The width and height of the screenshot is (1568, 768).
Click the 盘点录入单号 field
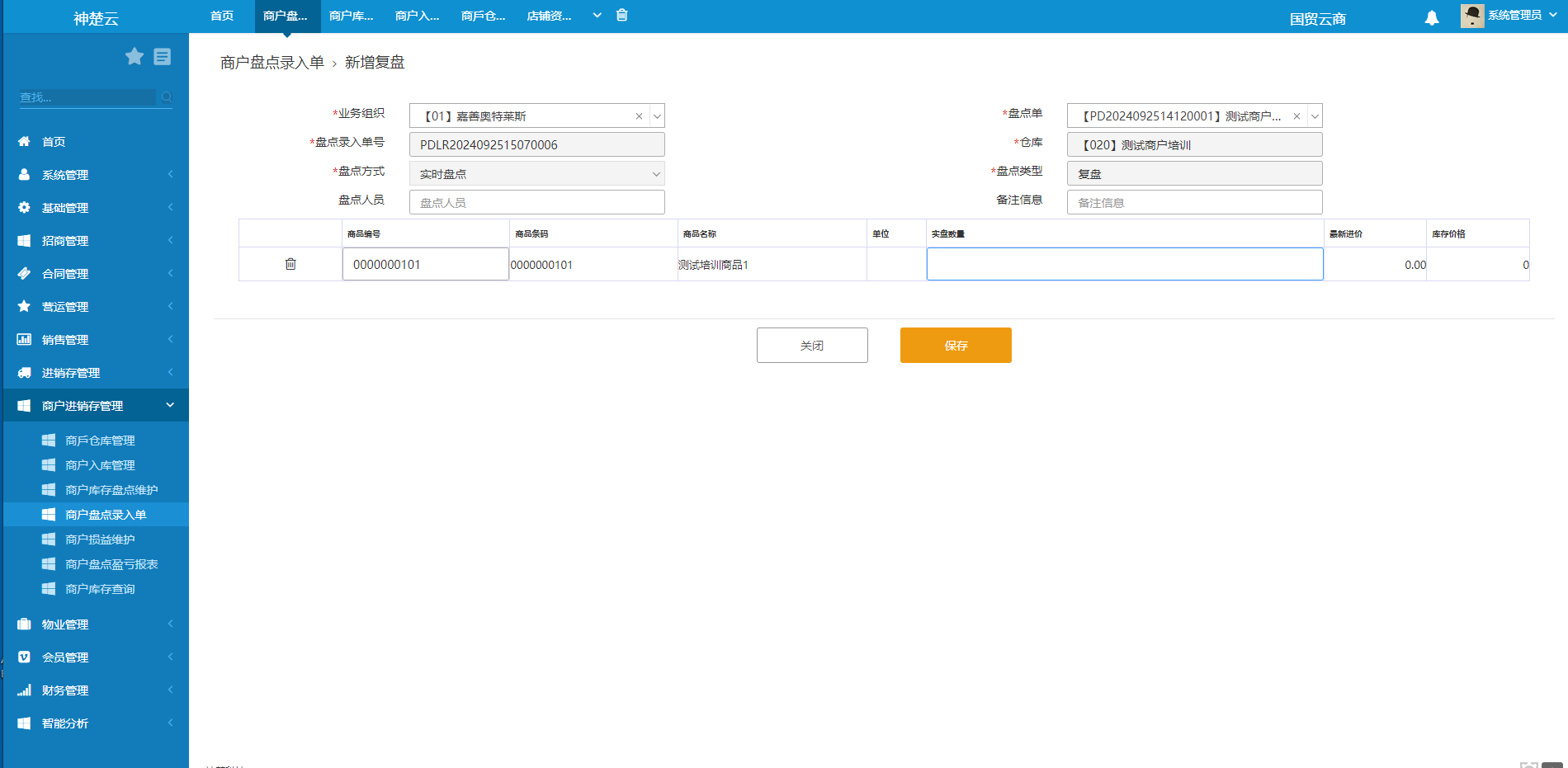[x=537, y=144]
